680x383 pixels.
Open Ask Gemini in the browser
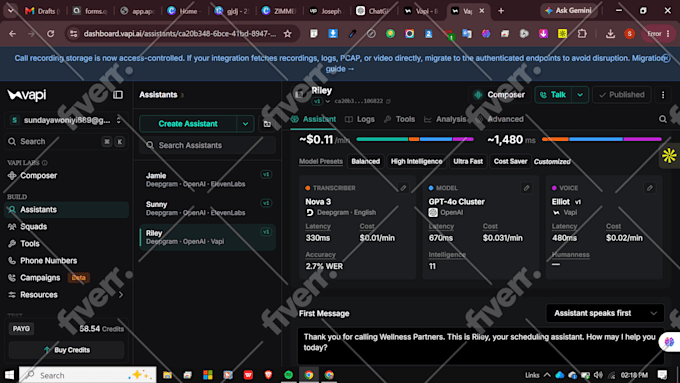point(569,10)
